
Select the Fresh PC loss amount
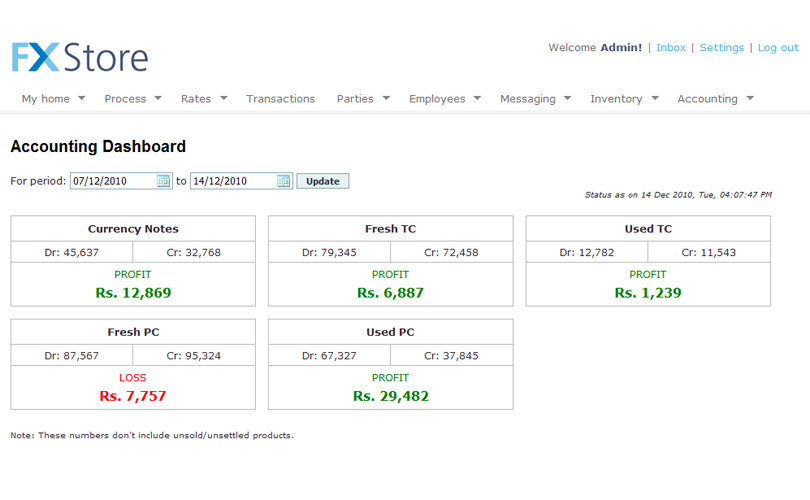point(133,396)
